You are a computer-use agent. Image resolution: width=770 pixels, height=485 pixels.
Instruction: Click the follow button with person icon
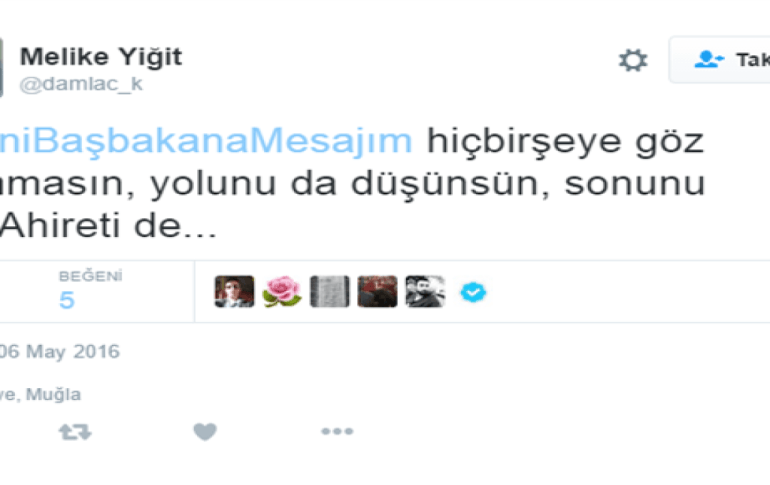pos(719,59)
